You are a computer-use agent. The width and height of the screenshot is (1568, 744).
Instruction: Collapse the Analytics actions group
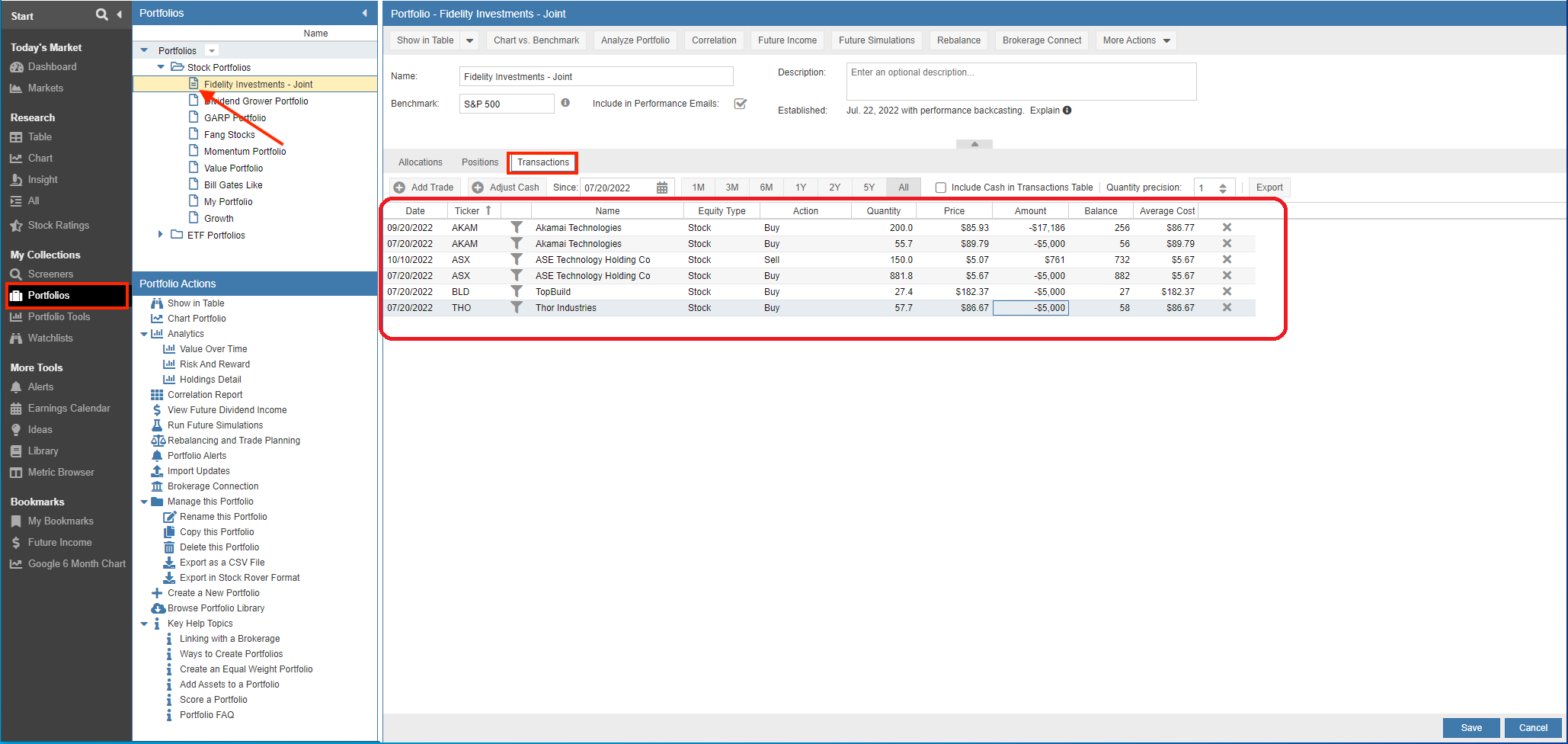click(x=144, y=334)
